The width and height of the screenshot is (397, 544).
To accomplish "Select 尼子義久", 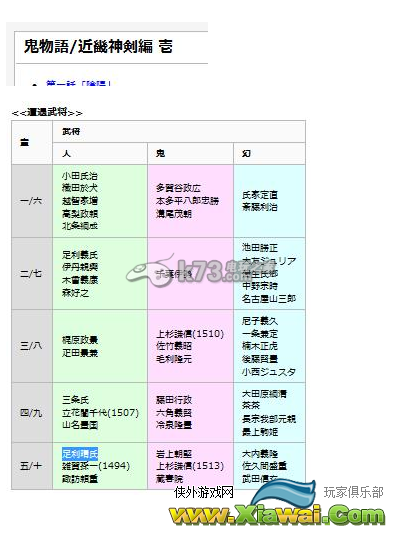I will (260, 321).
